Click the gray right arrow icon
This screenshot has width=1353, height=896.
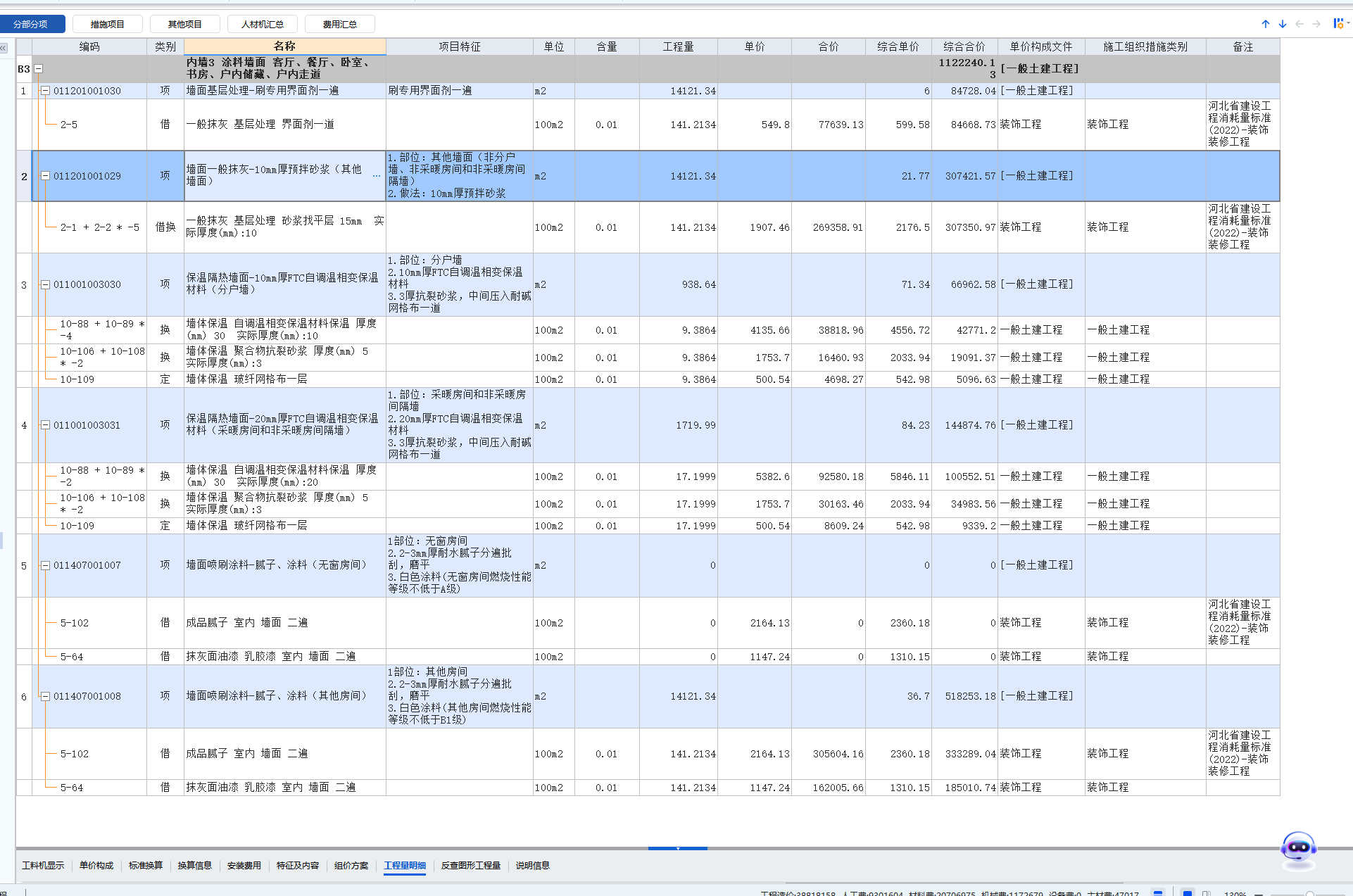pos(1316,24)
